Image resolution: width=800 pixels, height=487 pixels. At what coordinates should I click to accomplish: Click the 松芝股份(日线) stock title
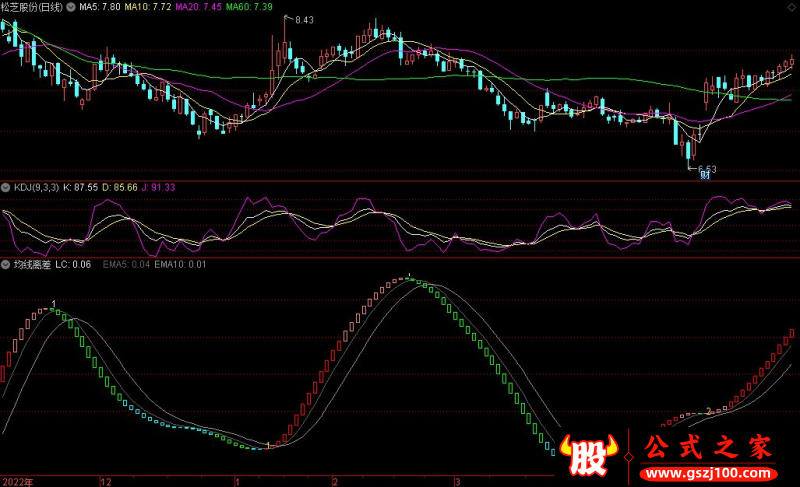pos(32,7)
